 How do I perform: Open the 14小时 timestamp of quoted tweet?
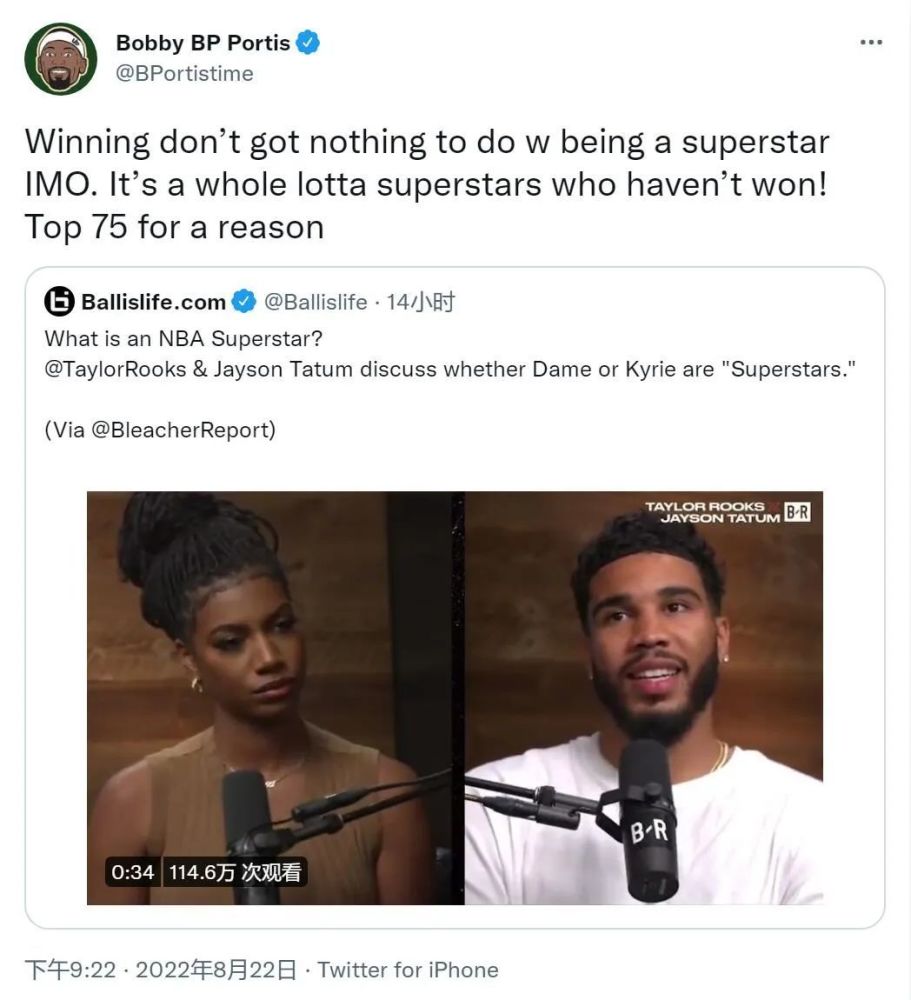point(420,302)
